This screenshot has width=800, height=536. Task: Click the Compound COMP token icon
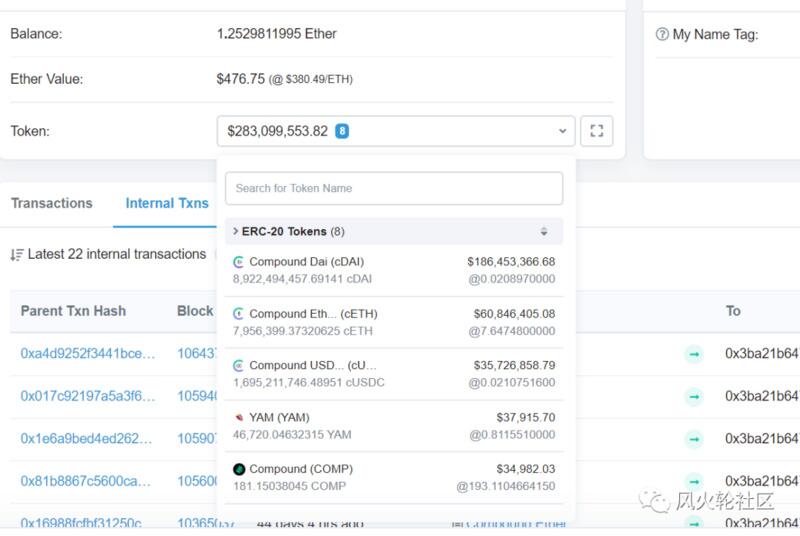(x=239, y=469)
